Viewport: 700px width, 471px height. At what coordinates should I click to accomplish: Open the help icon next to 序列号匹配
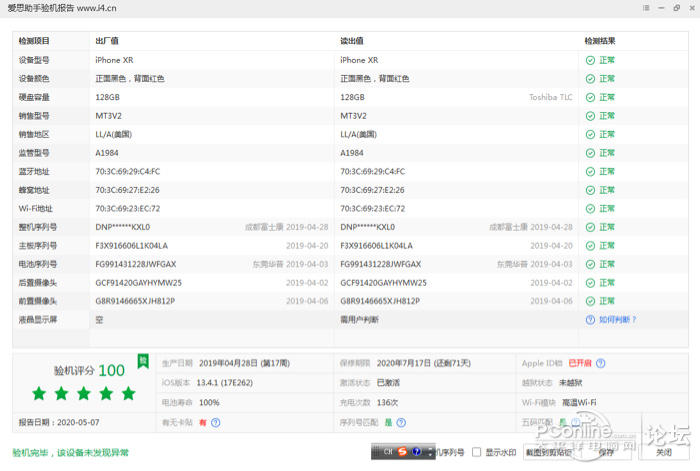point(401,422)
